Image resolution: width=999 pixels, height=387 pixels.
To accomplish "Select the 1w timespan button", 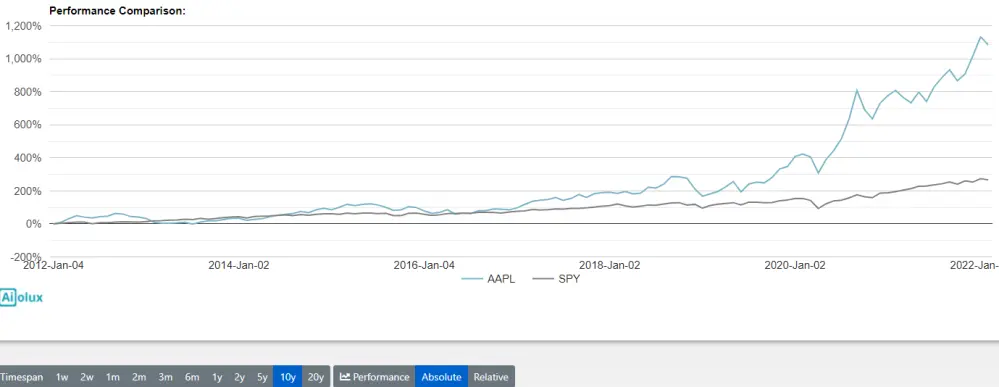I will pyautogui.click(x=62, y=377).
